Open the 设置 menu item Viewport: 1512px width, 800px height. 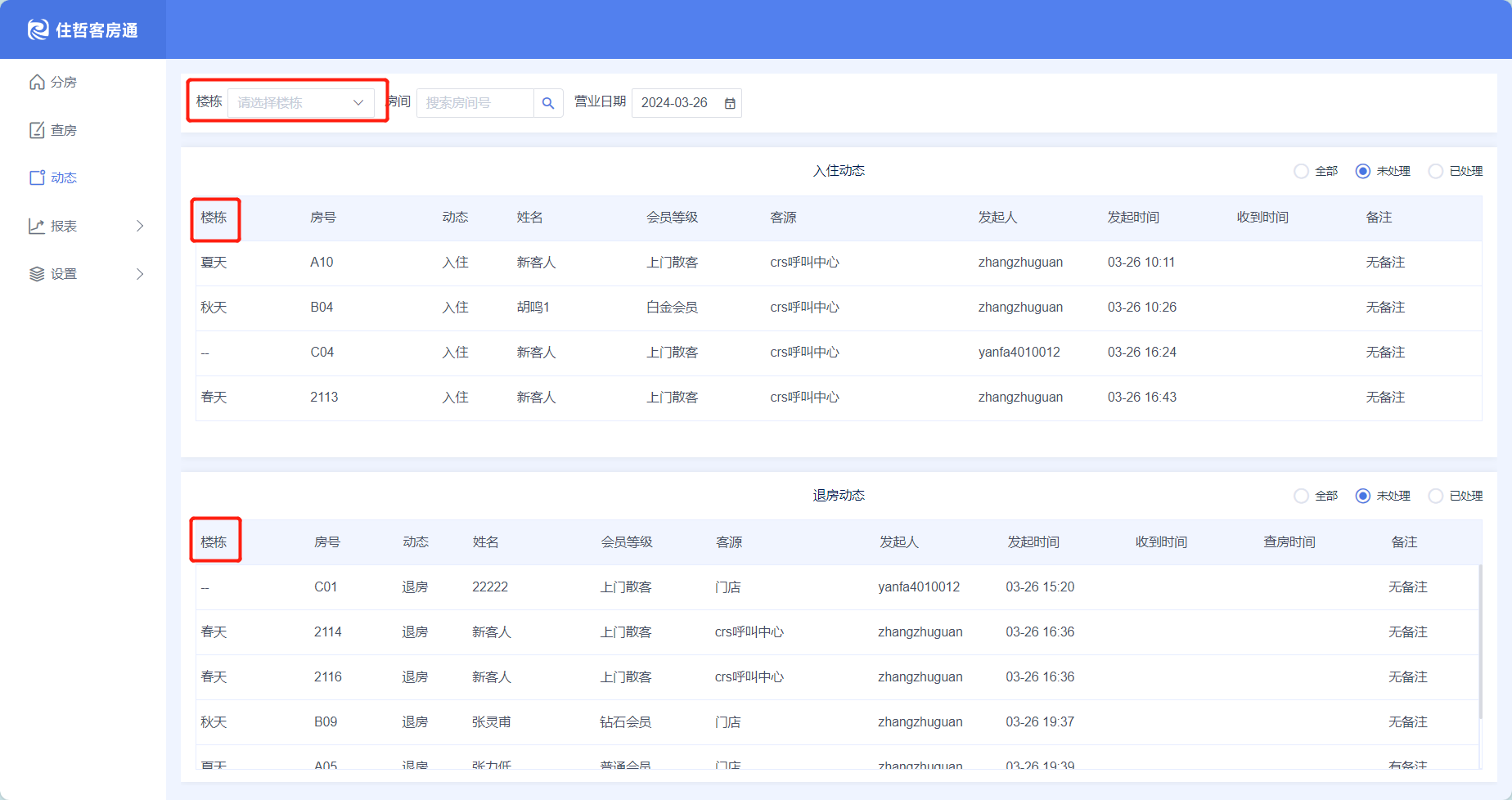83,274
